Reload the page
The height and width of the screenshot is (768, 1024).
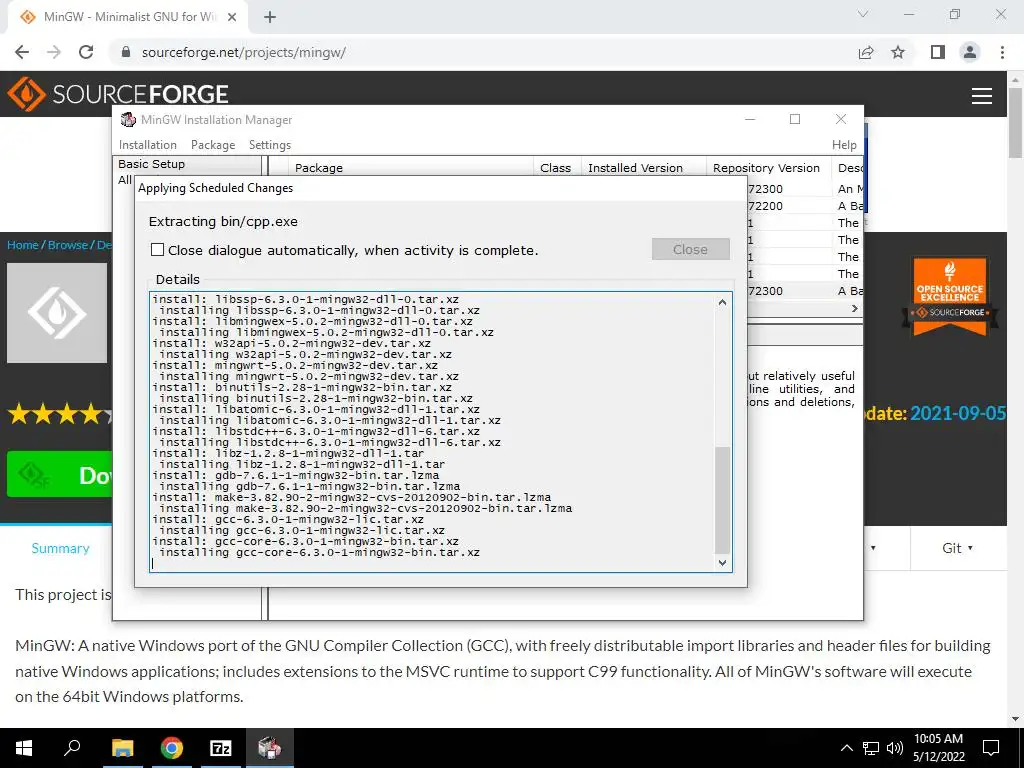(86, 52)
